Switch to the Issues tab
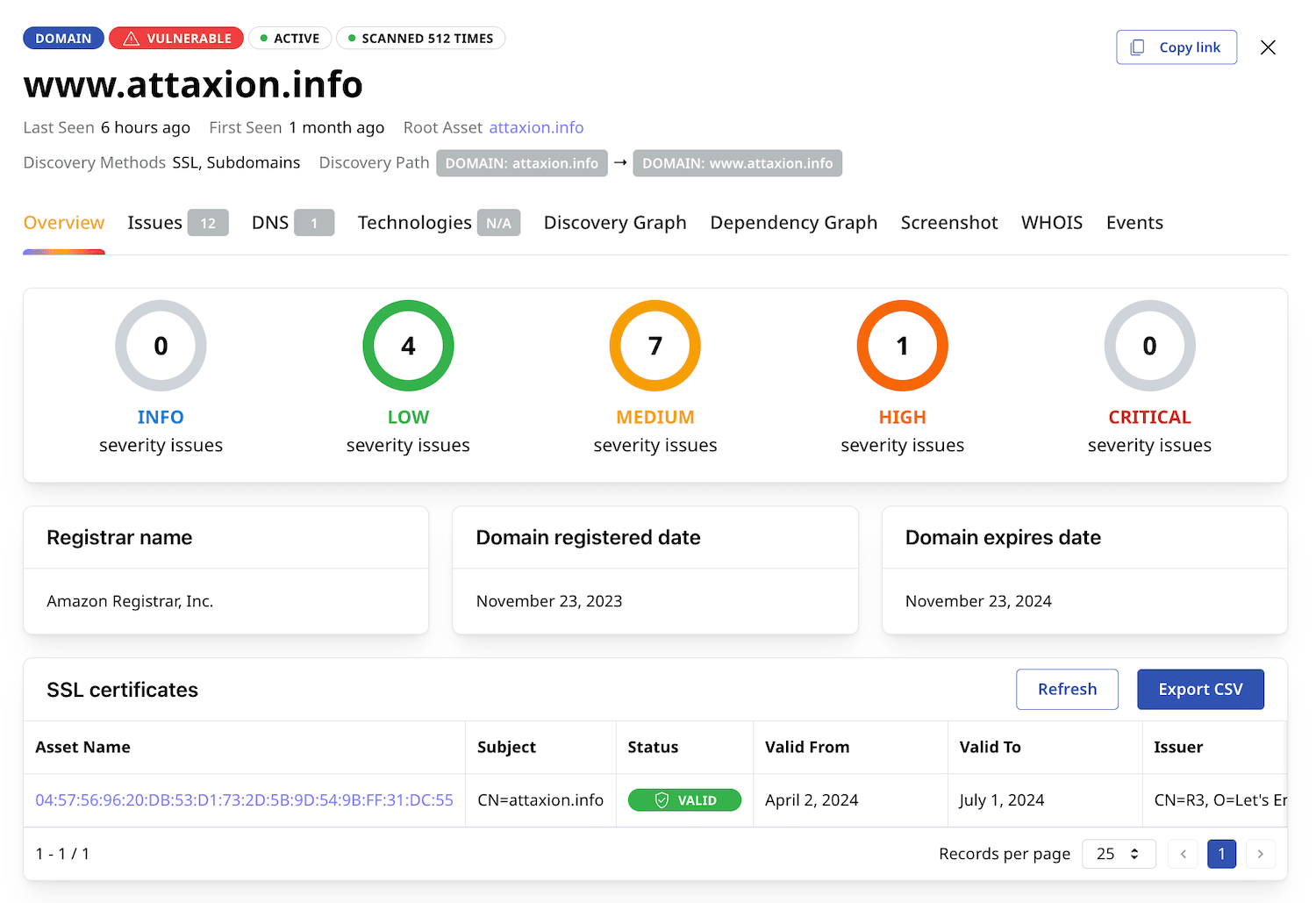Image resolution: width=1316 pixels, height=903 pixels. click(176, 223)
